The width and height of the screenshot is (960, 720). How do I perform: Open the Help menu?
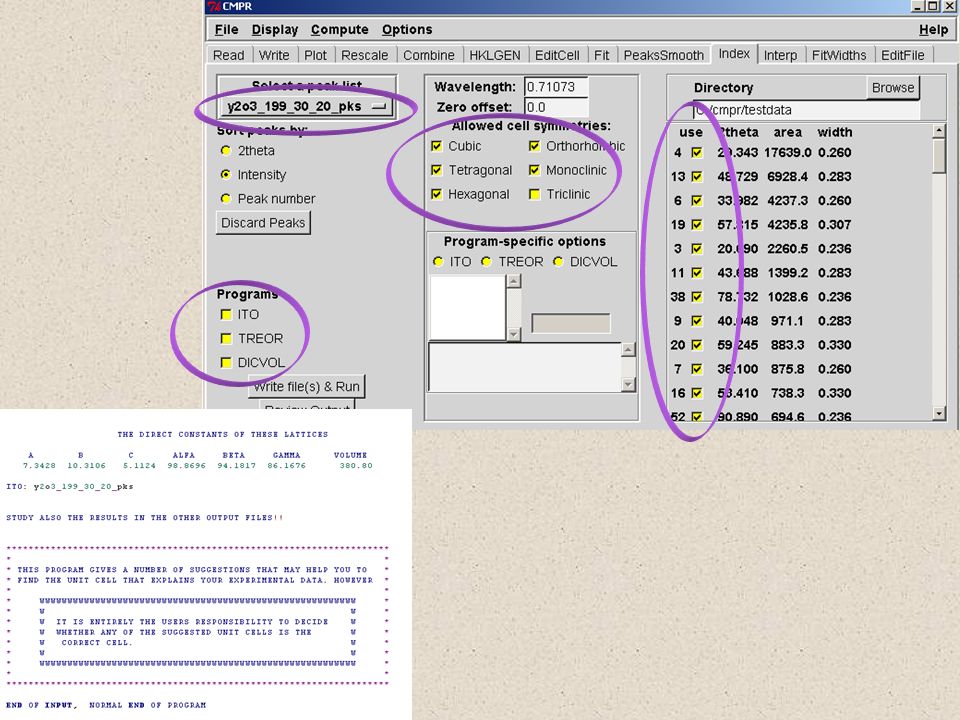pos(934,29)
